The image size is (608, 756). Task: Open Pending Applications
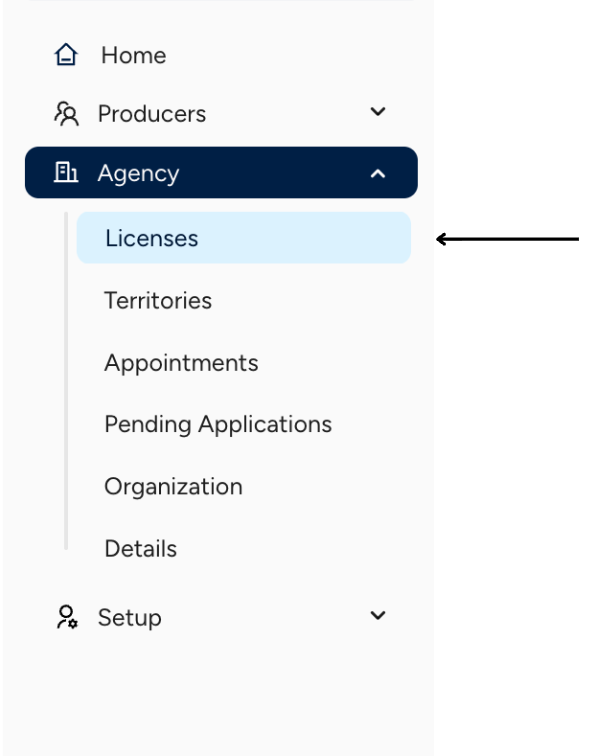218,424
